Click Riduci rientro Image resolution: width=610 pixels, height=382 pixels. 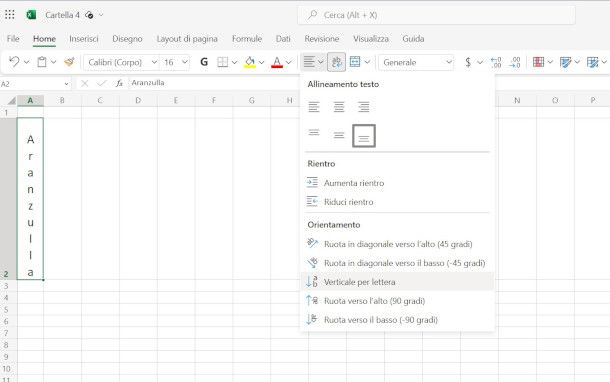(x=397, y=202)
